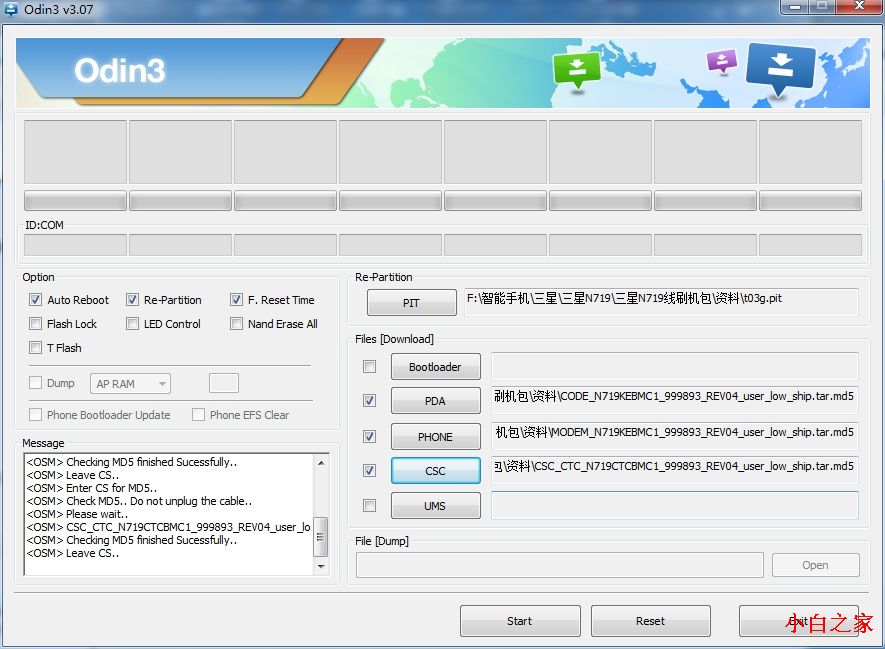Image resolution: width=885 pixels, height=649 pixels.
Task: Click the first progress bar slot
Action: pos(75,200)
